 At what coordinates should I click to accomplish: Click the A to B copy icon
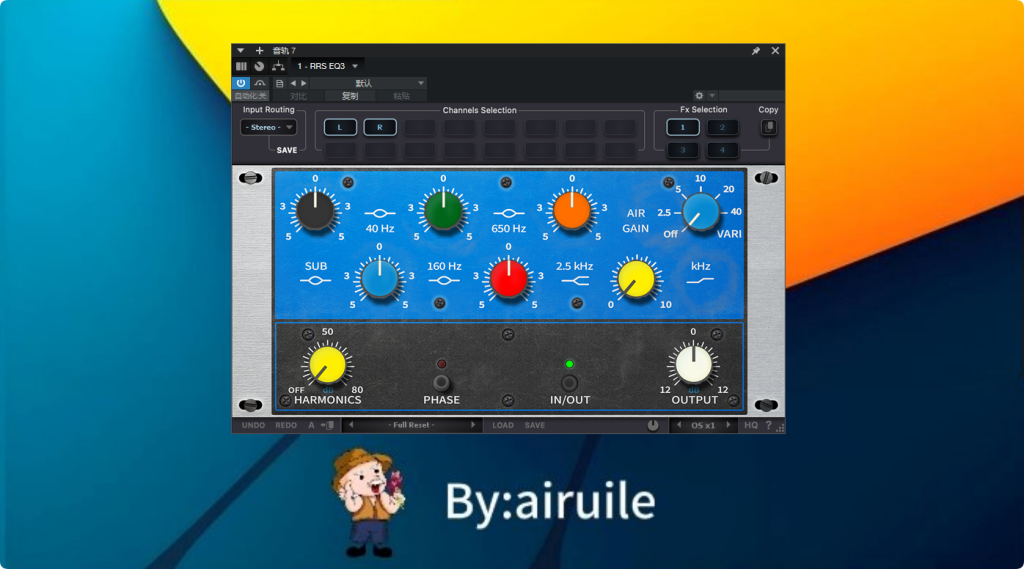[328, 425]
